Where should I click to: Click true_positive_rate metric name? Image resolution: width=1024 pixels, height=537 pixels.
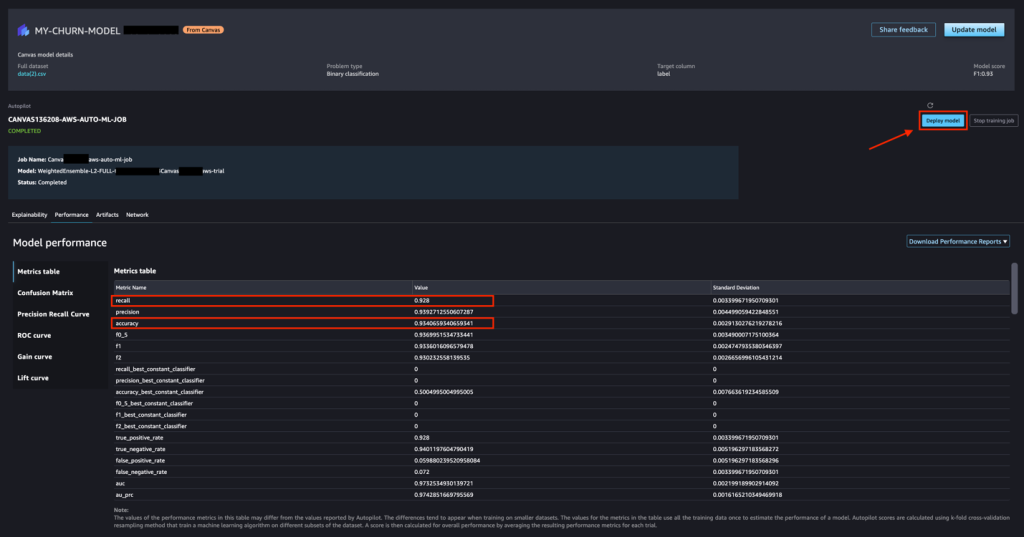click(139, 438)
